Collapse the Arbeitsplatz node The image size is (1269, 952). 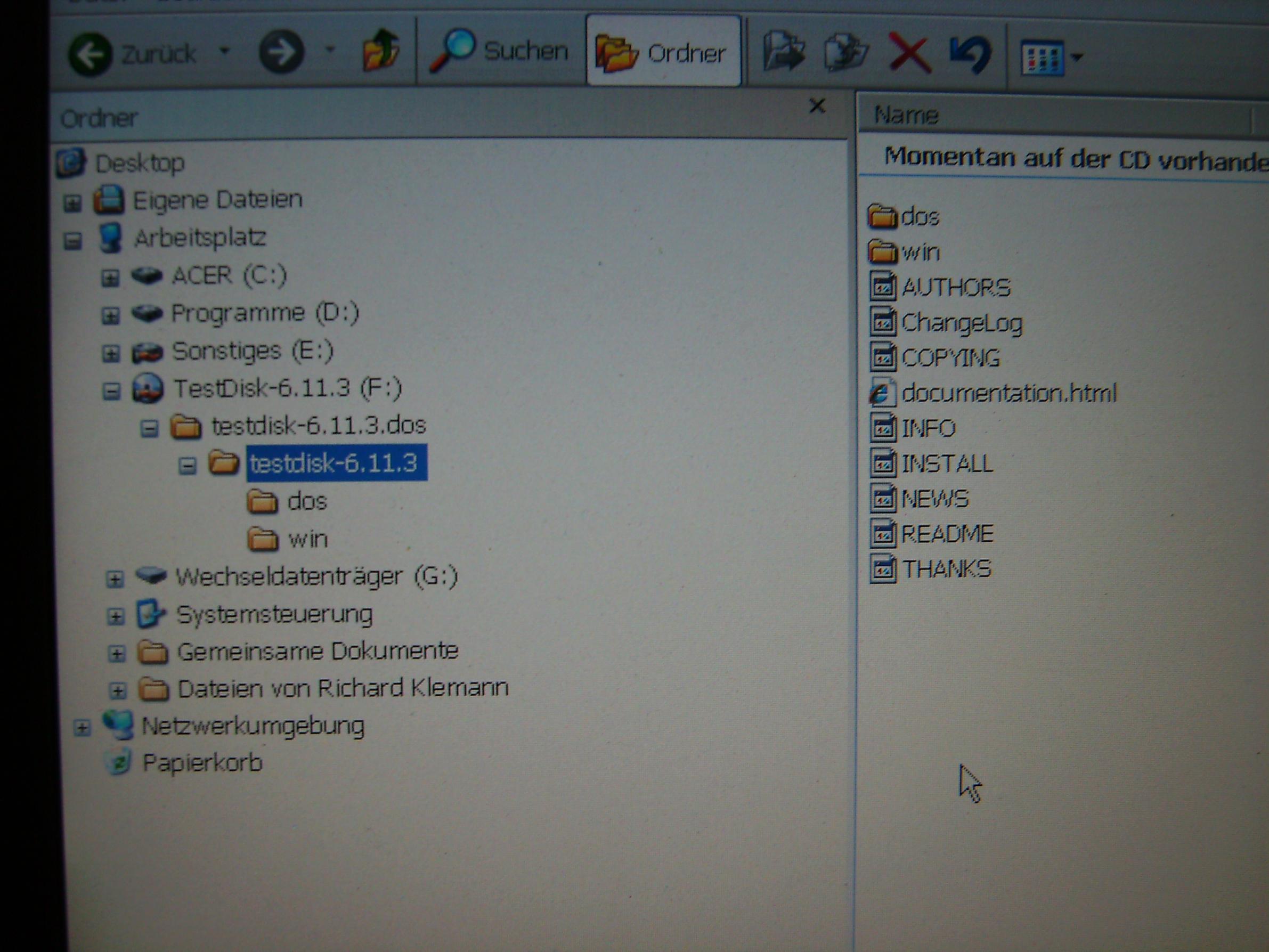click(x=72, y=240)
